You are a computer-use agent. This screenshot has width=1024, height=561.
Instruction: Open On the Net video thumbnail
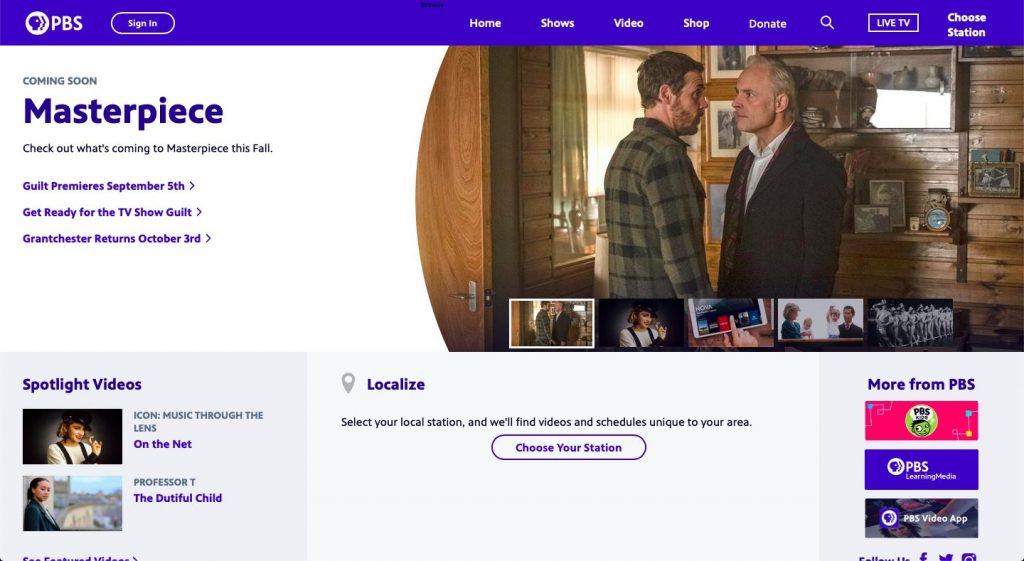coord(72,436)
